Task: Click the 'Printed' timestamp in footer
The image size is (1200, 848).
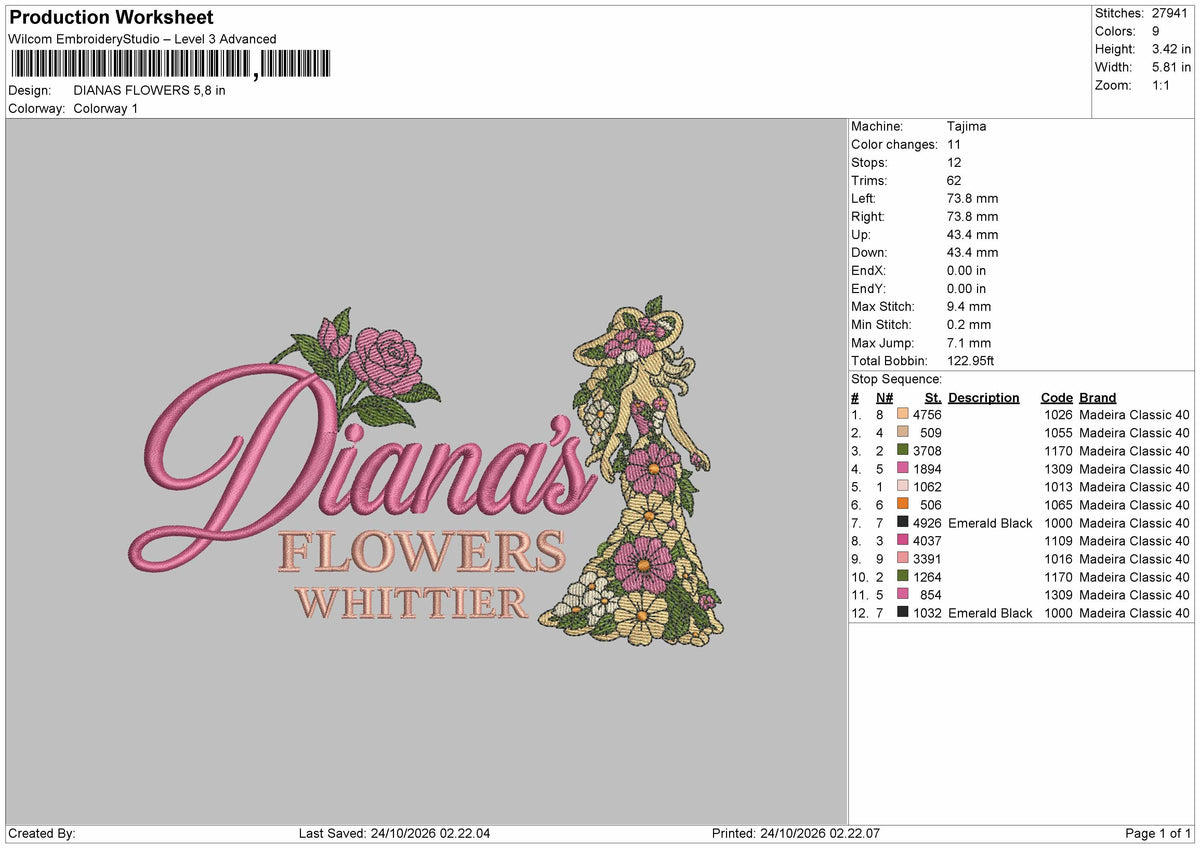Action: [796, 834]
